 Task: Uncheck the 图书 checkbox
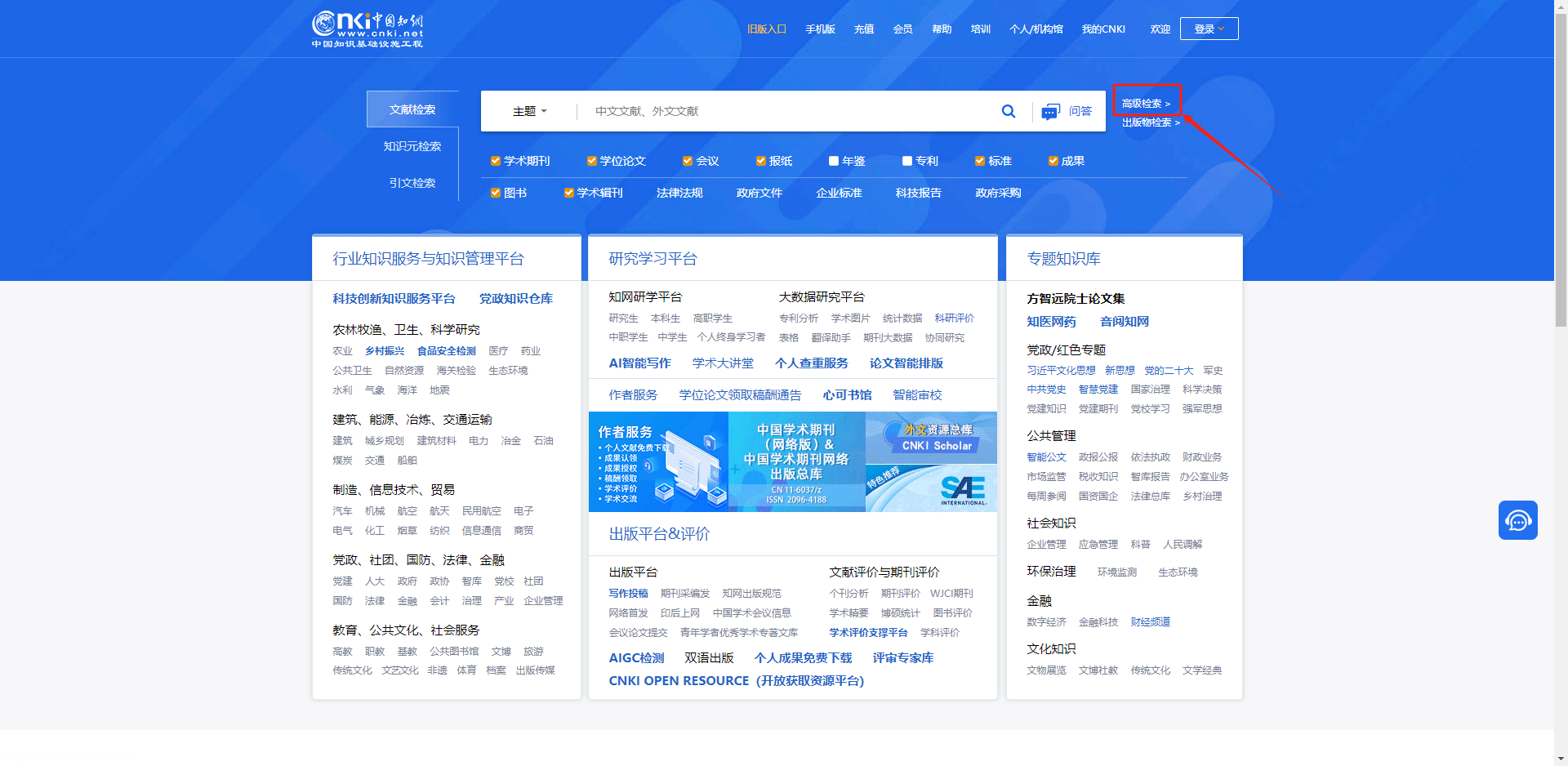click(x=494, y=193)
